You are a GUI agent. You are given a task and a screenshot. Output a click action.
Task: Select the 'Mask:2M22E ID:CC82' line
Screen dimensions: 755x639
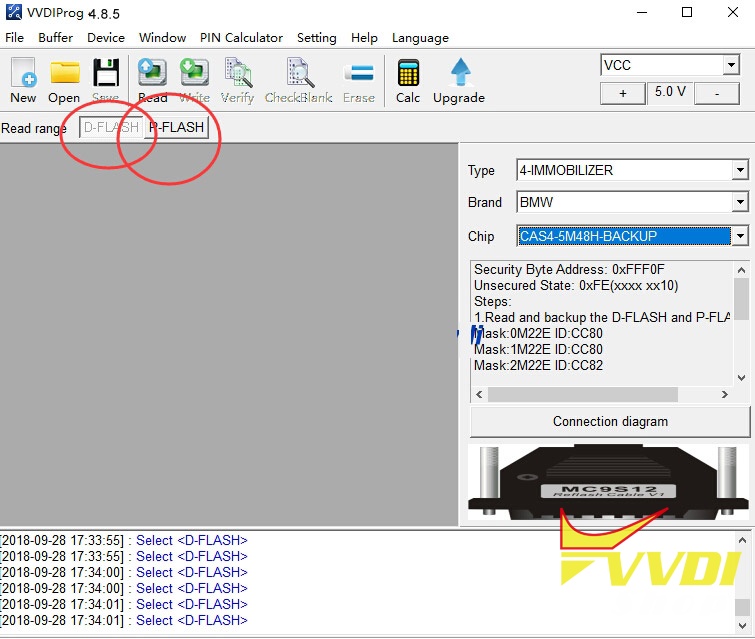pos(538,365)
